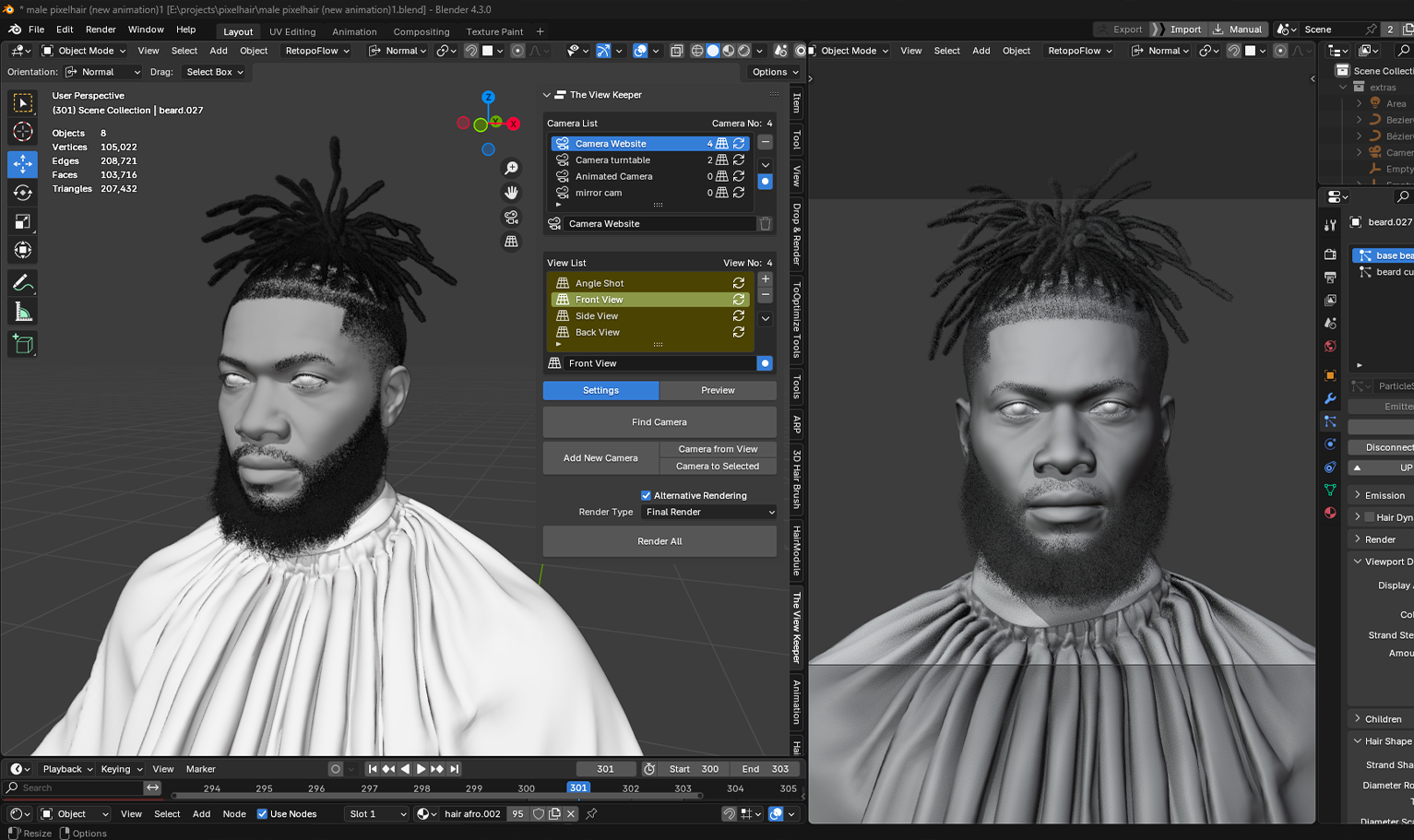Click refresh icon for Angle Shot view
The height and width of the screenshot is (840, 1414).
click(739, 283)
